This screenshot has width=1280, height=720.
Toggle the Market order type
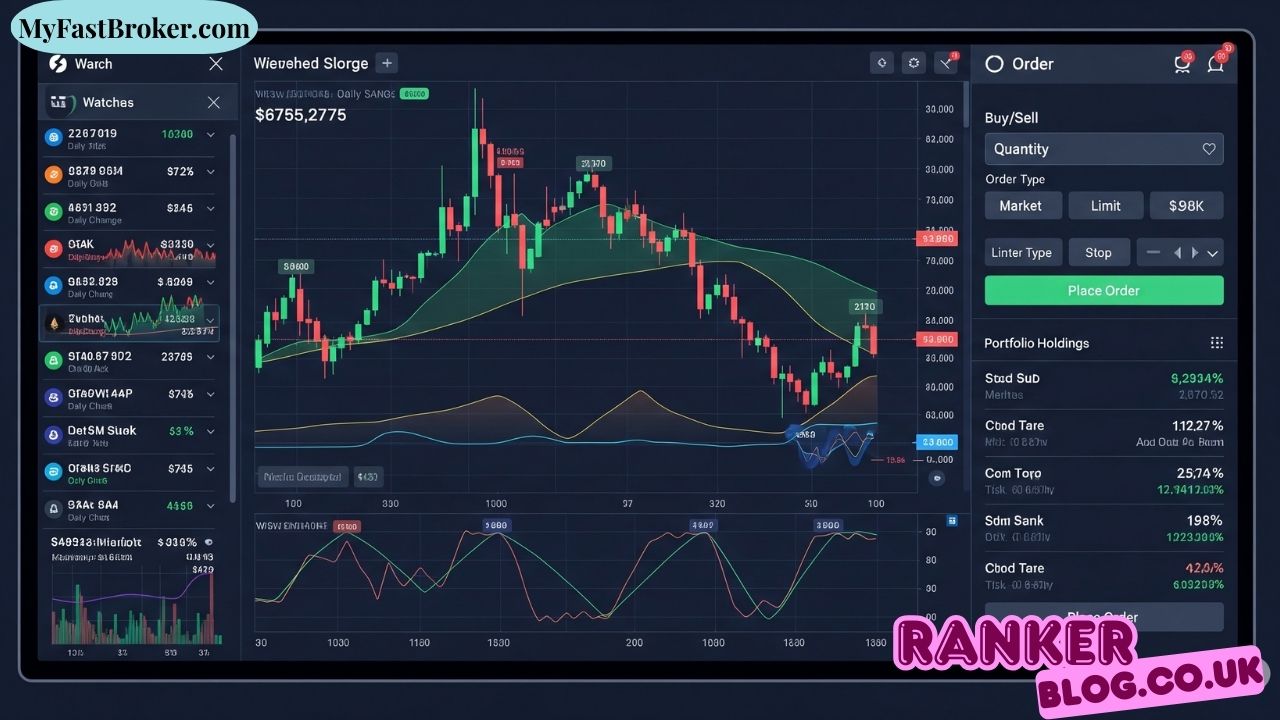[x=1023, y=205]
